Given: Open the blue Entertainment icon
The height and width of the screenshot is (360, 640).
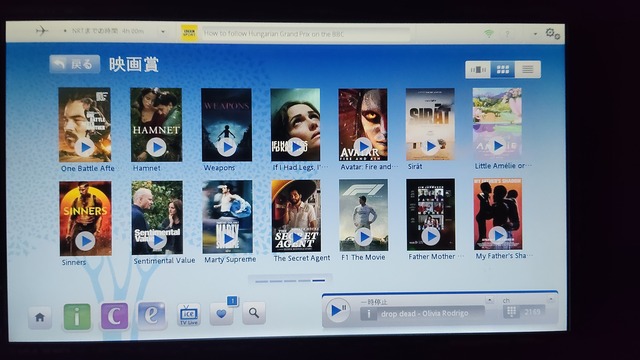Looking at the screenshot, I should pyautogui.click(x=151, y=315).
